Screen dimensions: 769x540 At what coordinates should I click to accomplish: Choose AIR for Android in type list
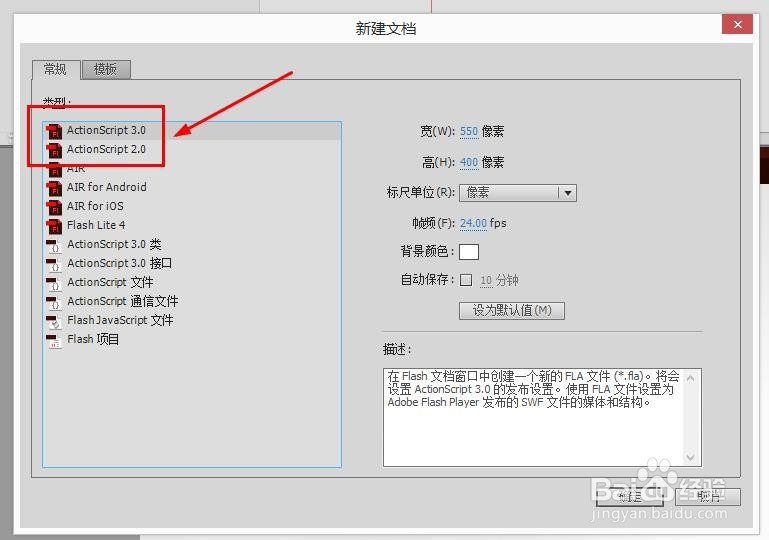pos(192,187)
